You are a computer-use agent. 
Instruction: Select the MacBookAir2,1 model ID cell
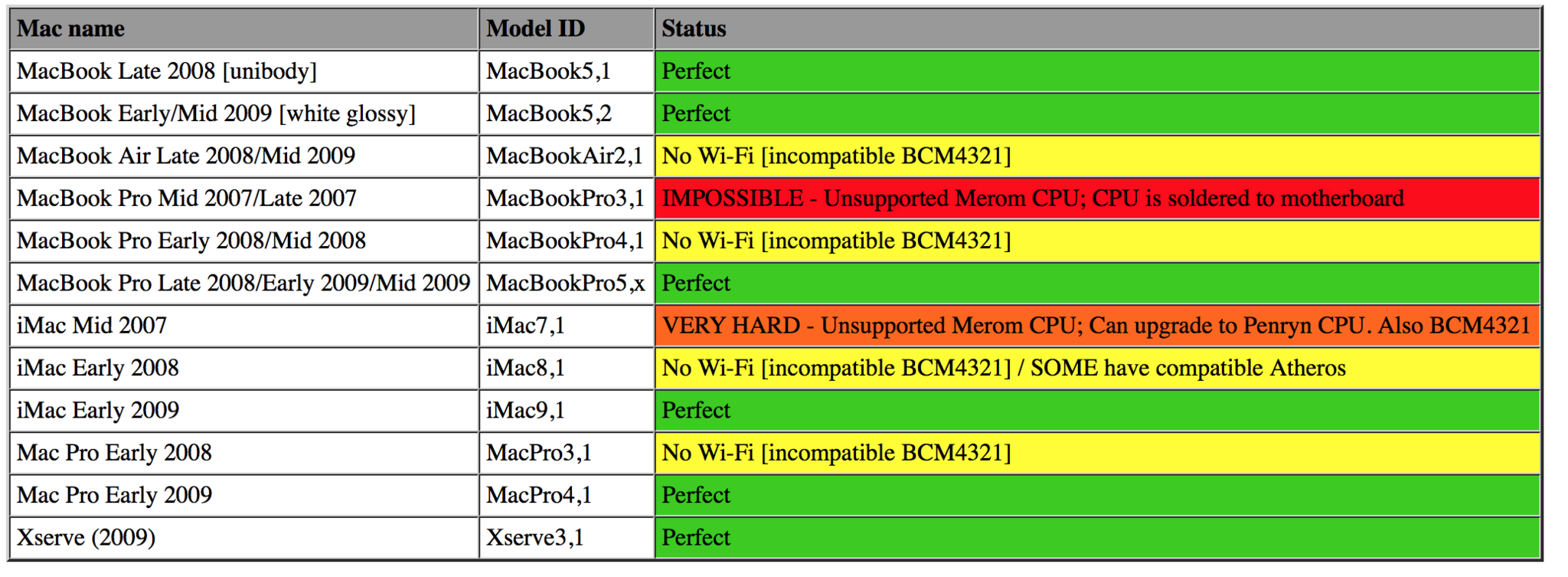click(567, 156)
